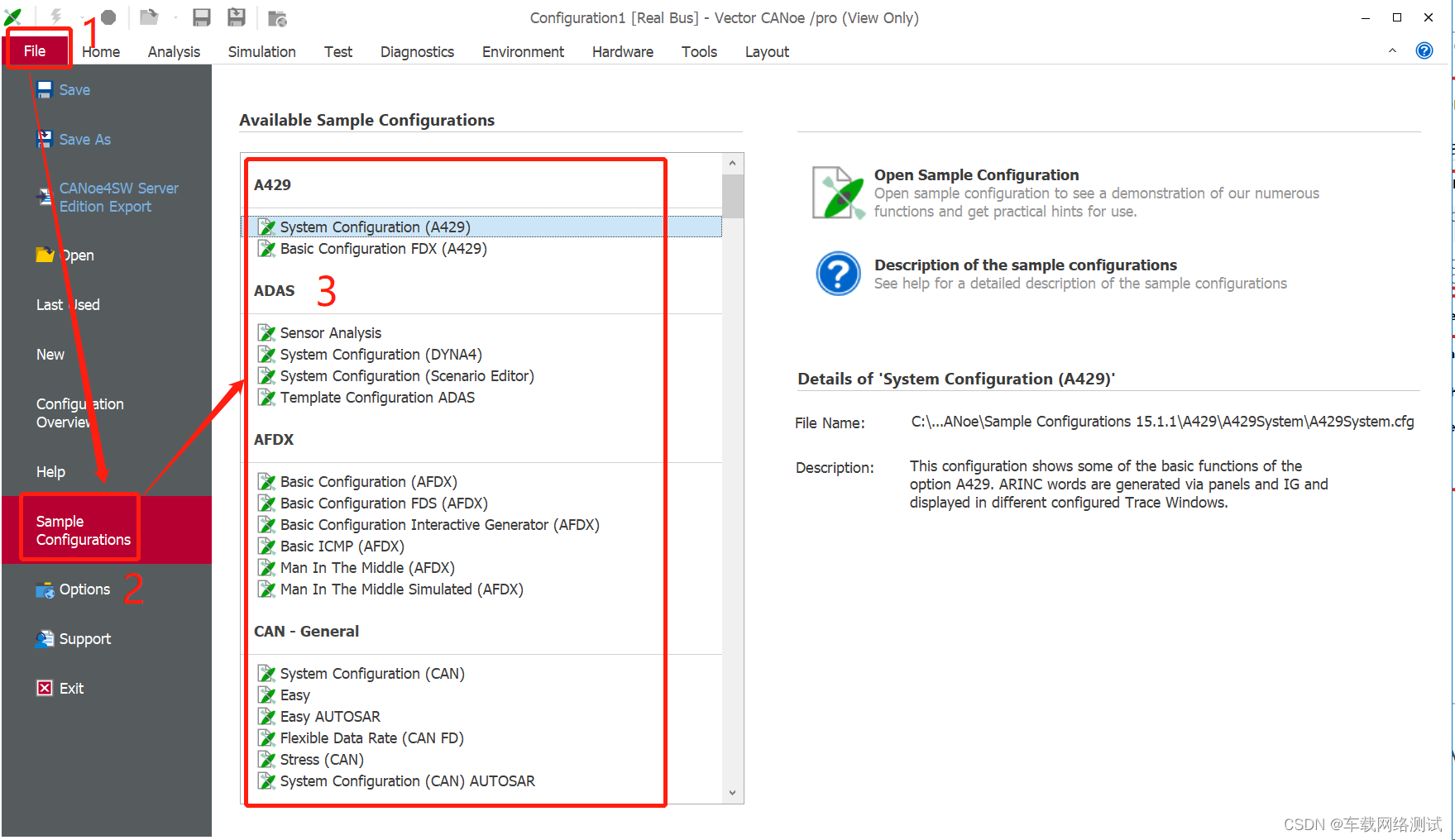Select System Configuration (A429) list entry
This screenshot has height=840, width=1455.
pyautogui.click(x=481, y=227)
